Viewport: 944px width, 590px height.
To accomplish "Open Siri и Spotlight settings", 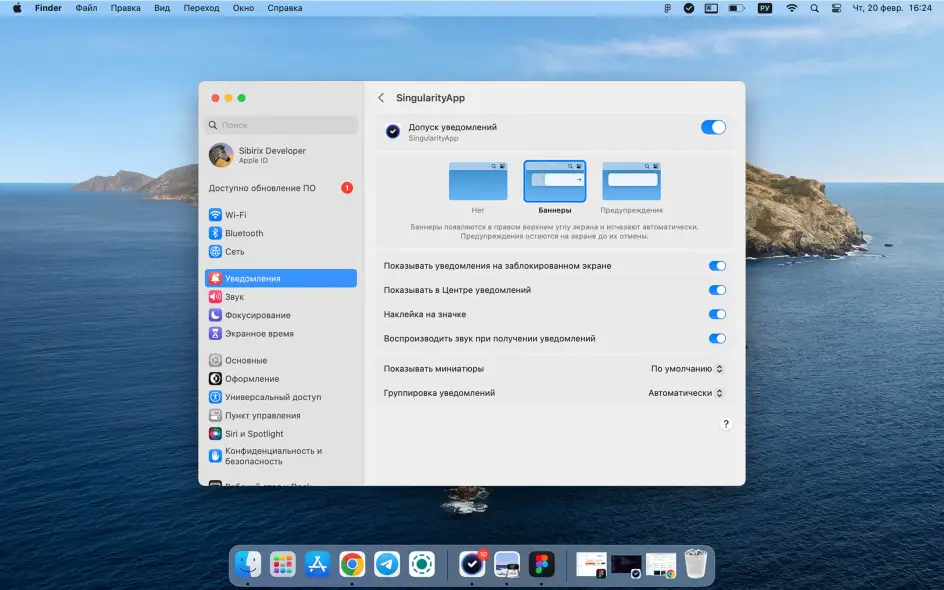I will (x=254, y=434).
